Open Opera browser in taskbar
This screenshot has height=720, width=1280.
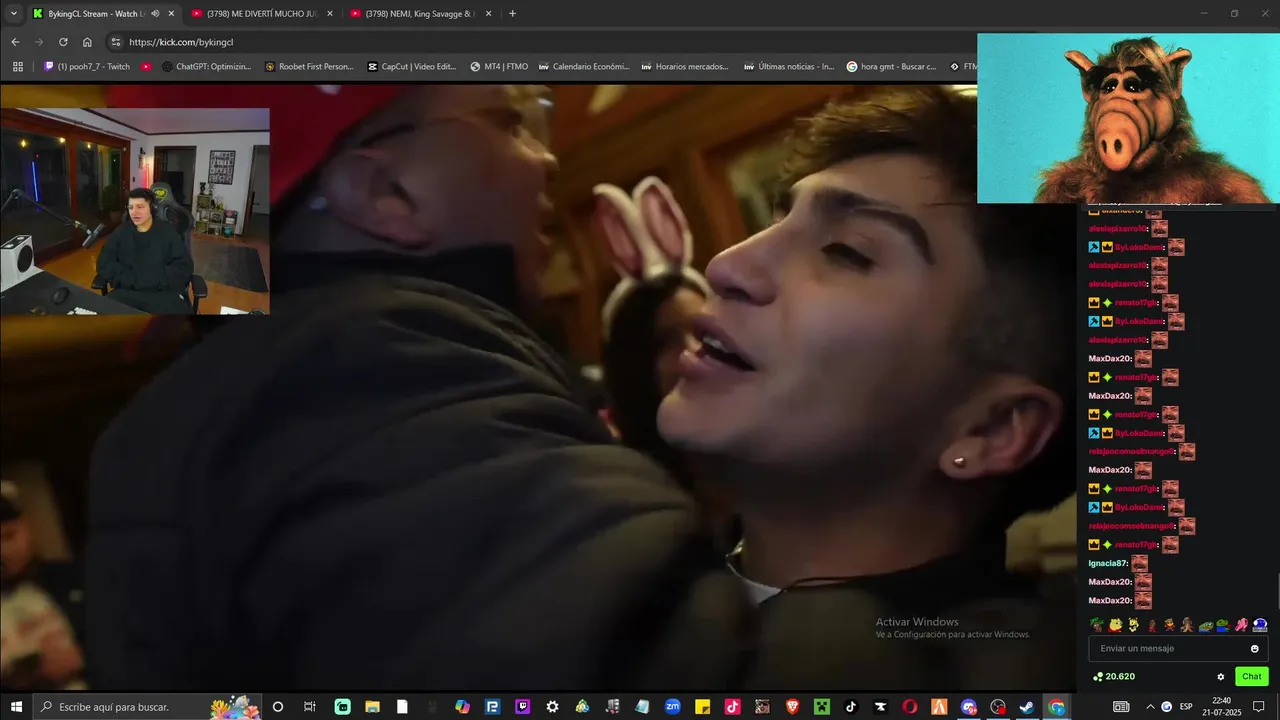tap(910, 707)
